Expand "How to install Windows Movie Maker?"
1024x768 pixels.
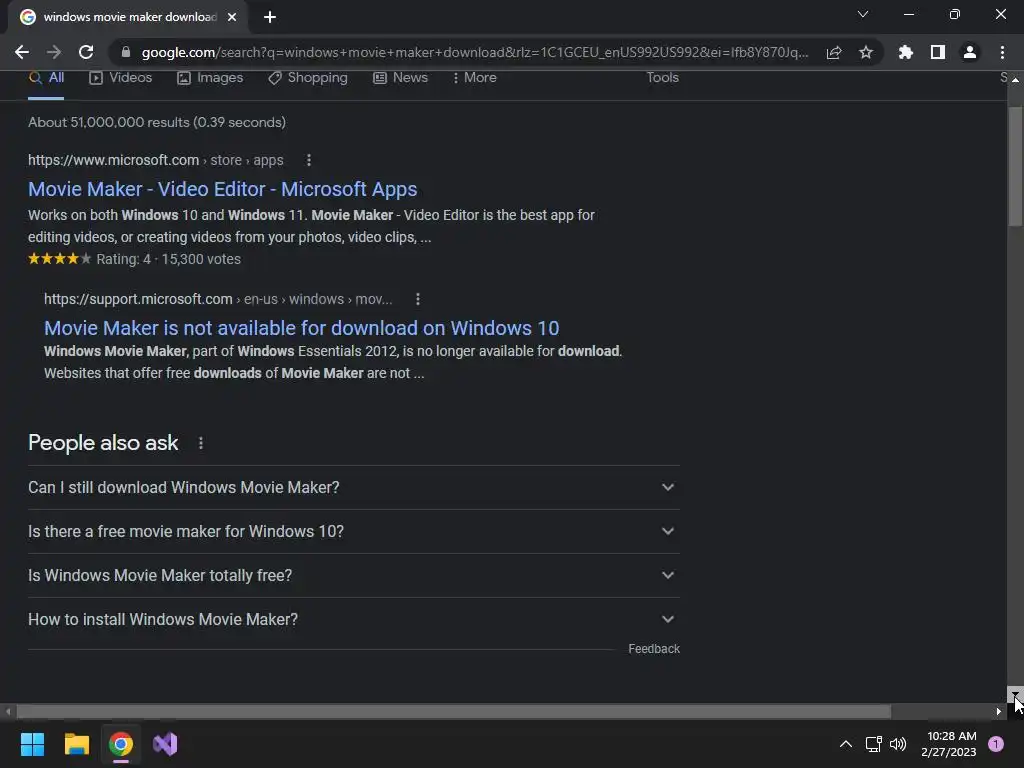(x=353, y=619)
